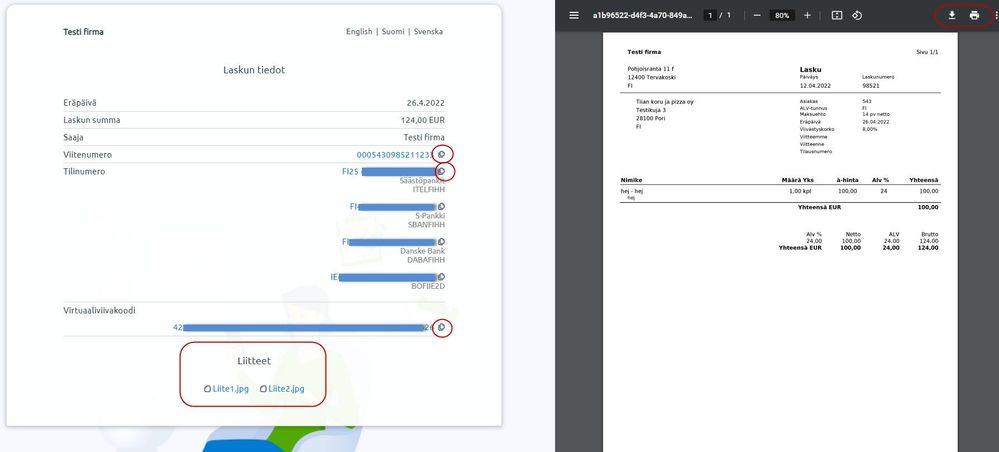Click the 80% zoom level field
Image resolution: width=999 pixels, height=452 pixels.
782,15
